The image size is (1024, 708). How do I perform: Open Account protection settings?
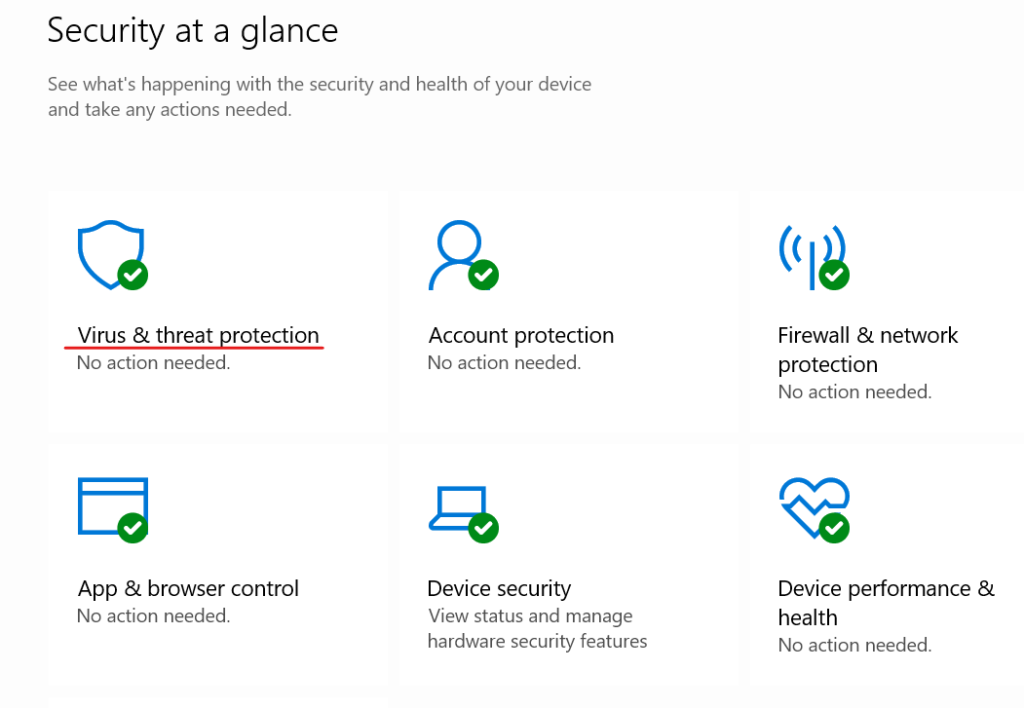coord(520,335)
